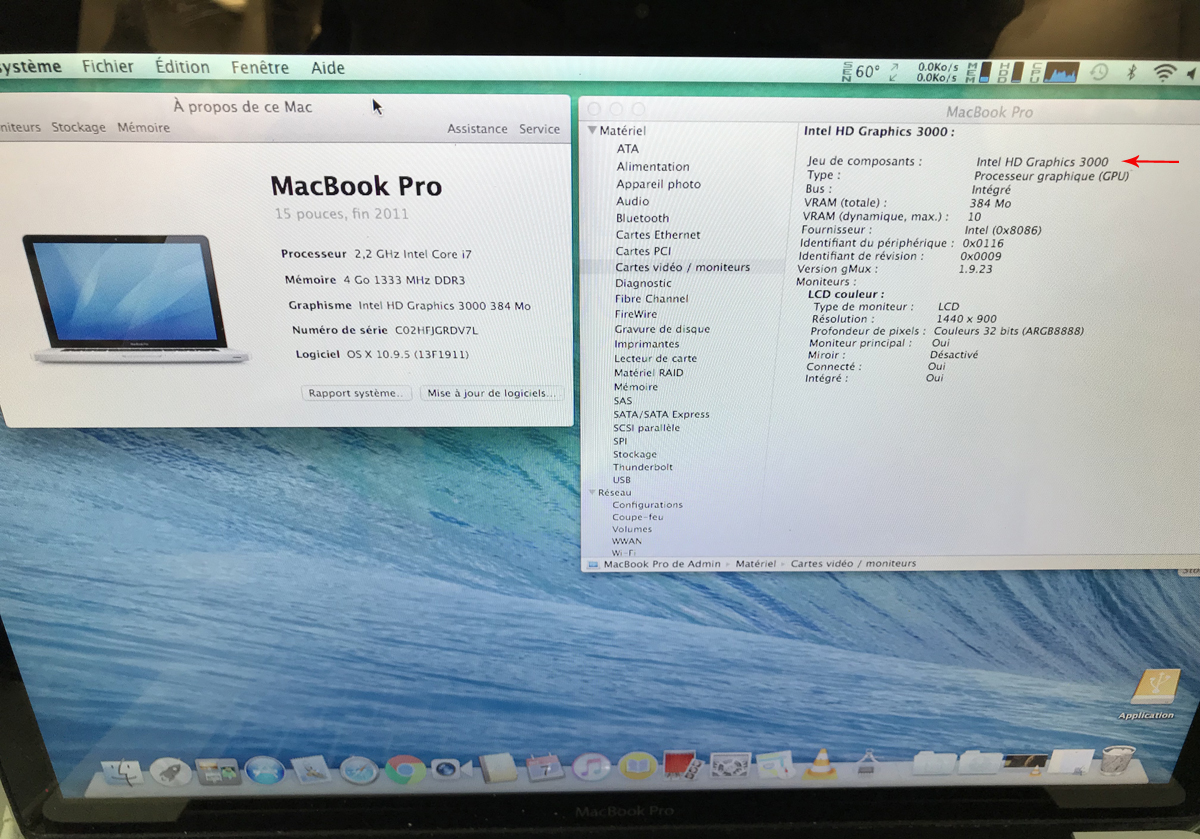The height and width of the screenshot is (839, 1200).
Task: Select Lecteur de carte in sidebar
Action: pos(655,358)
